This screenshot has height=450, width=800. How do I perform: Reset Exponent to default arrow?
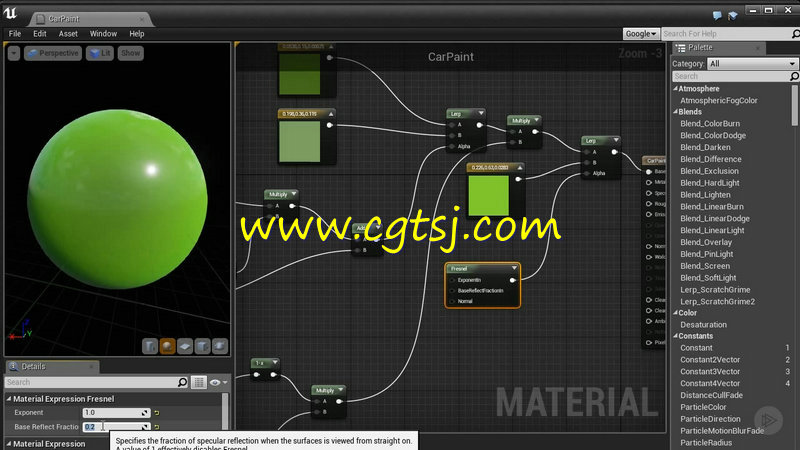[157, 413]
